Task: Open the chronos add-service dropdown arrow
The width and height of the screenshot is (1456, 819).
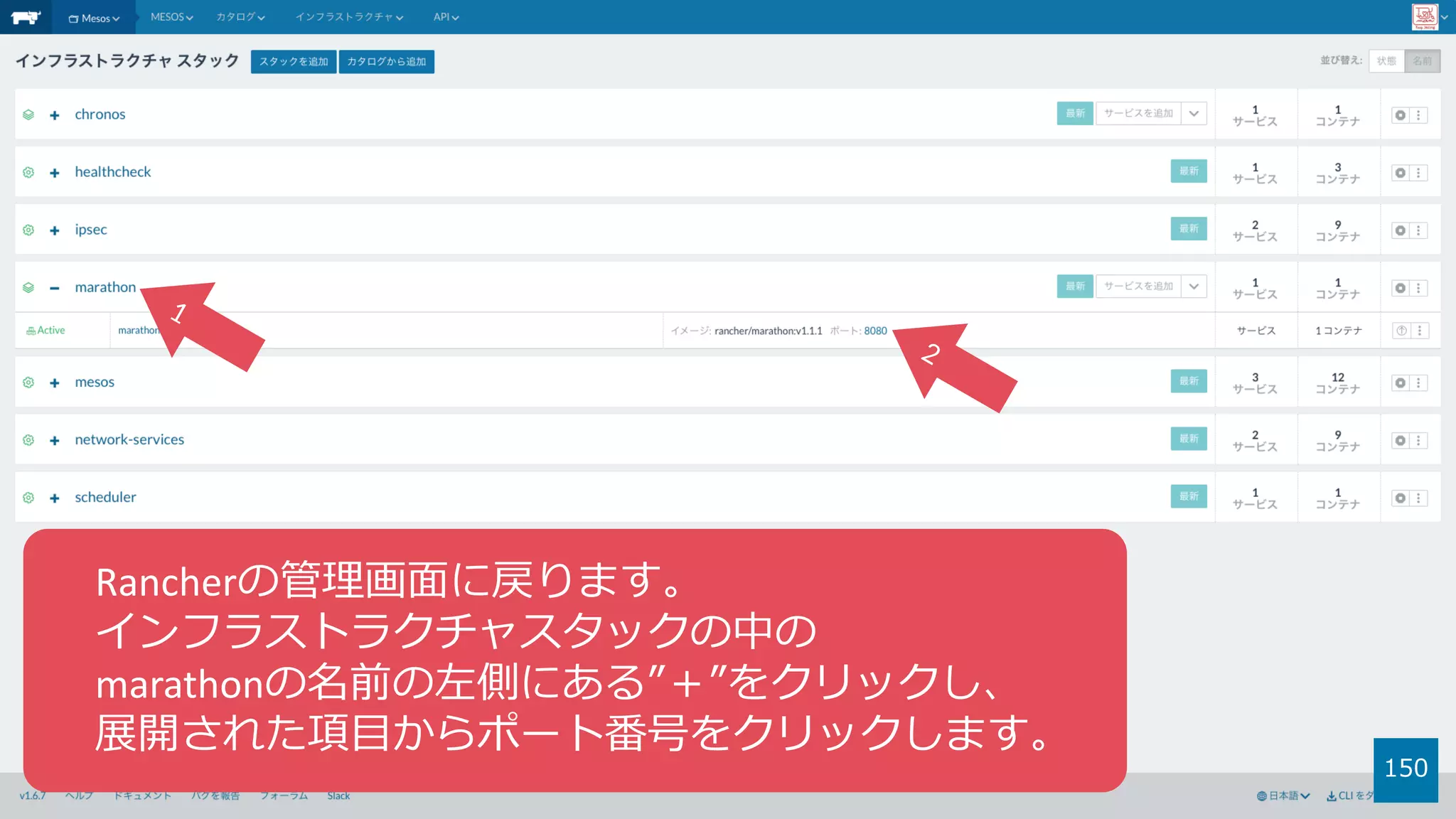Action: [1194, 113]
